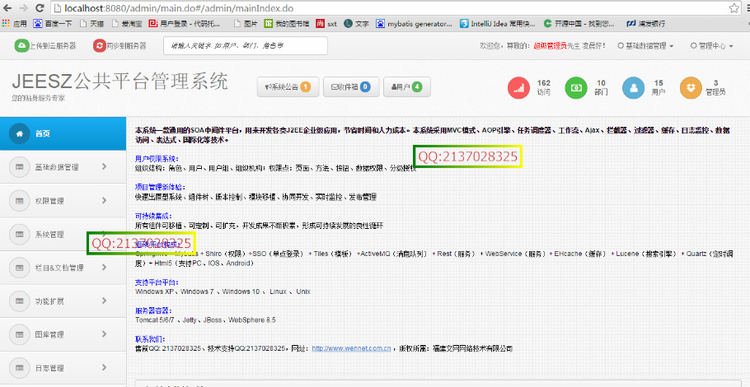Image resolution: width=750 pixels, height=387 pixels.
Task: Expand 功能扩展 with its chevron
Action: 104,300
